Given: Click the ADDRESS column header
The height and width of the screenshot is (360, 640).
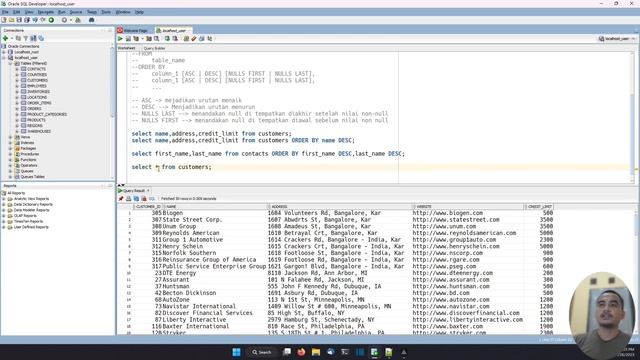Looking at the screenshot, I should (341, 207).
